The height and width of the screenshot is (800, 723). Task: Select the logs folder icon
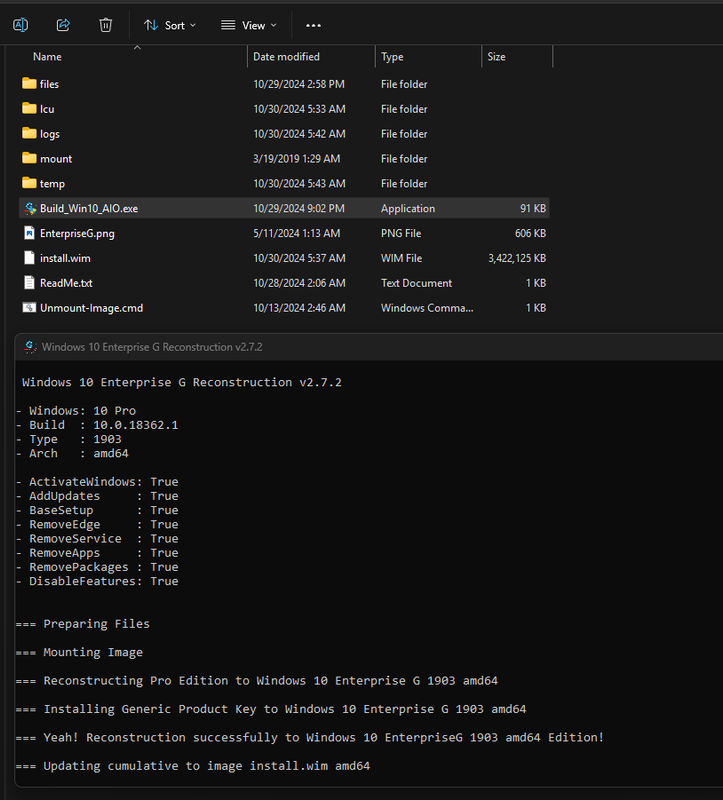[29, 133]
